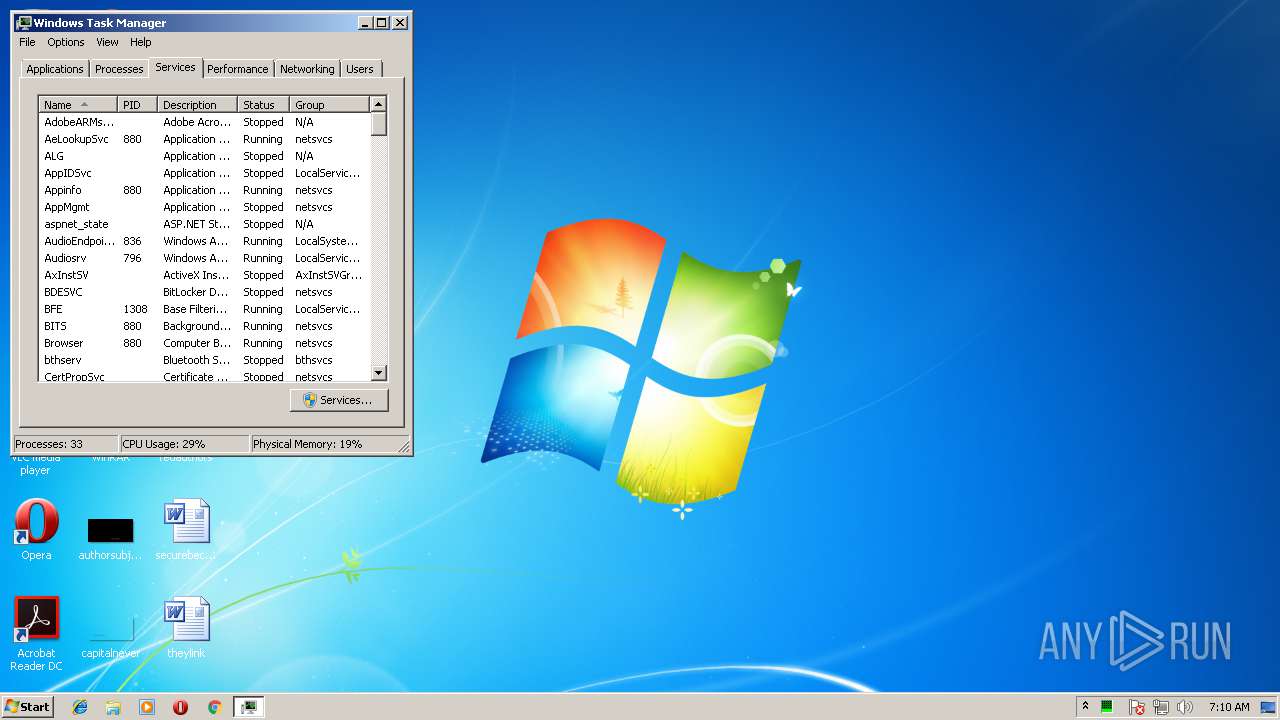Click the Task Manager resize grip
This screenshot has height=720, width=1280.
(x=404, y=446)
